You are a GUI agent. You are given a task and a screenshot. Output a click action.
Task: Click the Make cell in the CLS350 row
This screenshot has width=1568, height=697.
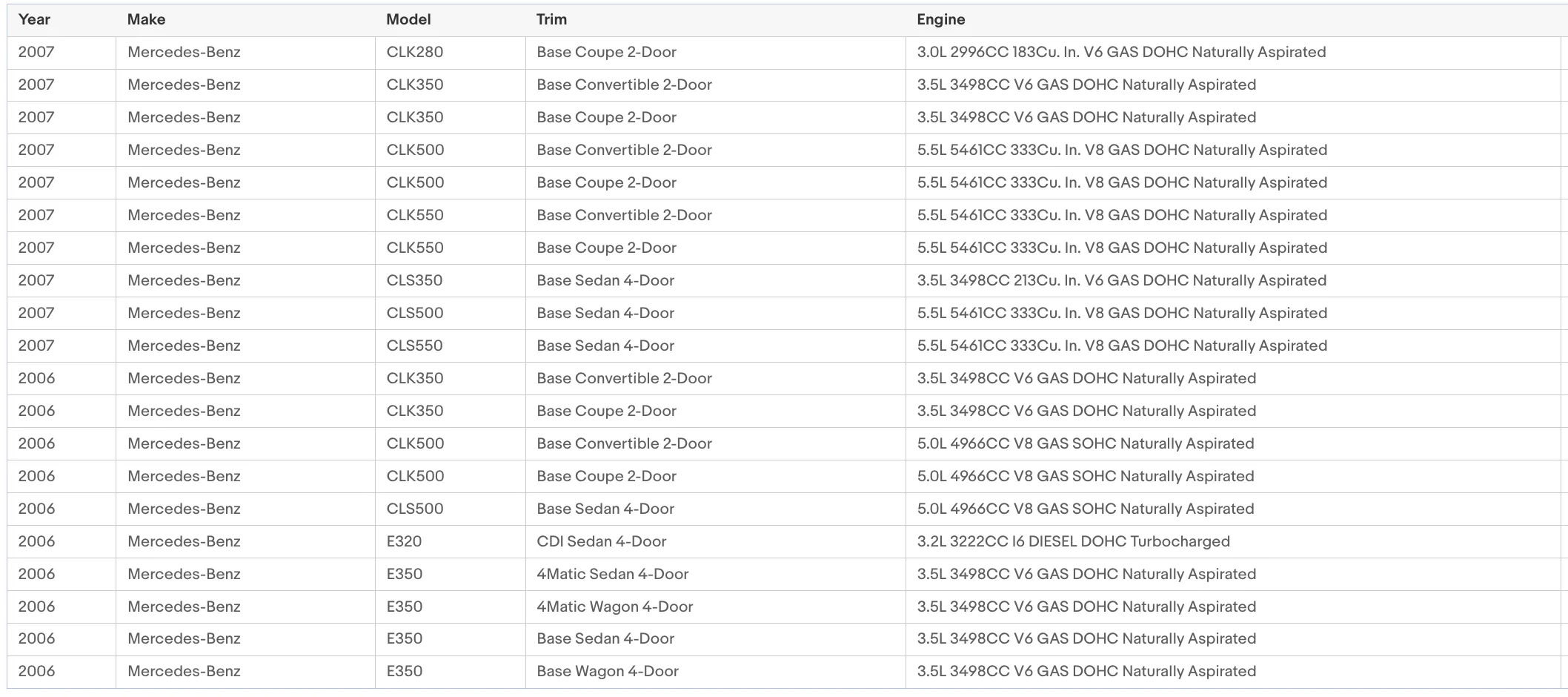[x=245, y=281]
